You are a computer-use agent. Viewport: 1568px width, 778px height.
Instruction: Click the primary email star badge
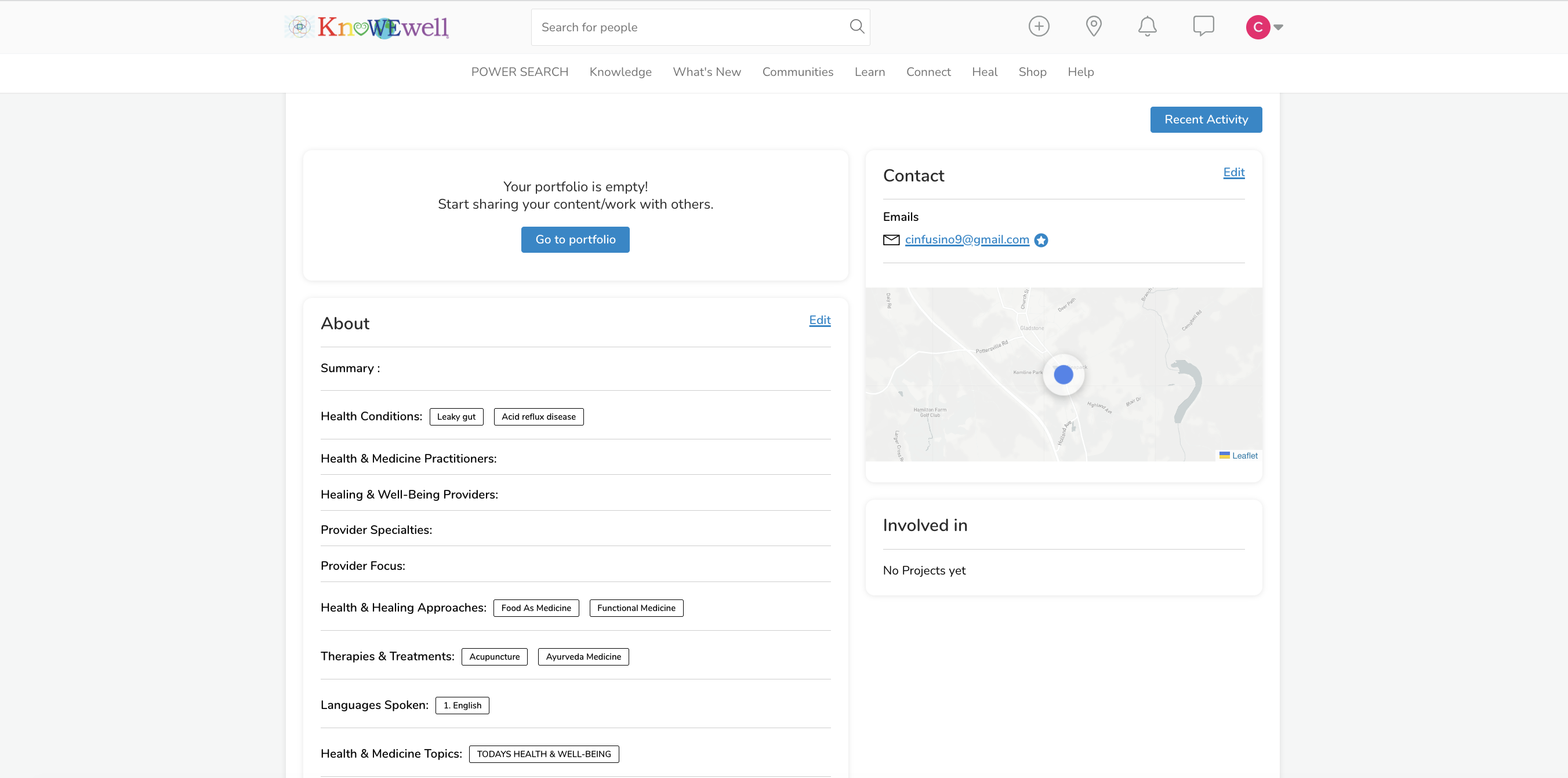click(x=1041, y=241)
